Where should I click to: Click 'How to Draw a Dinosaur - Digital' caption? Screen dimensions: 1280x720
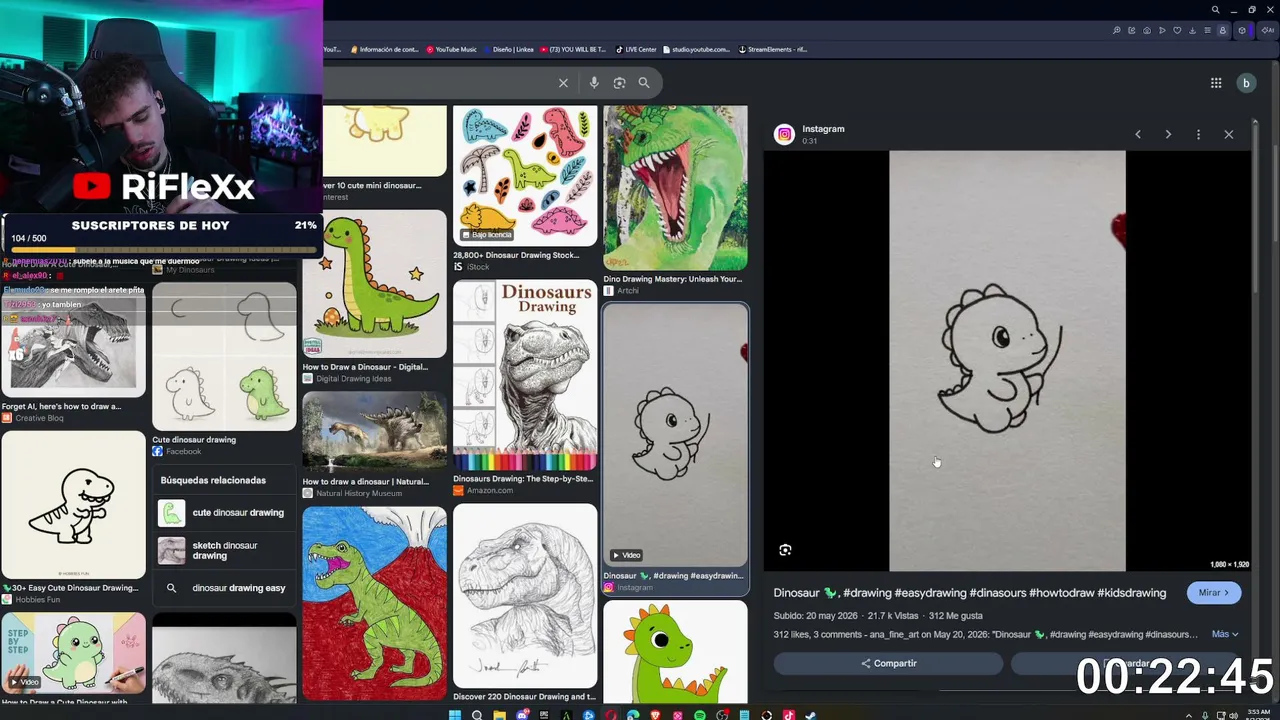tap(365, 367)
